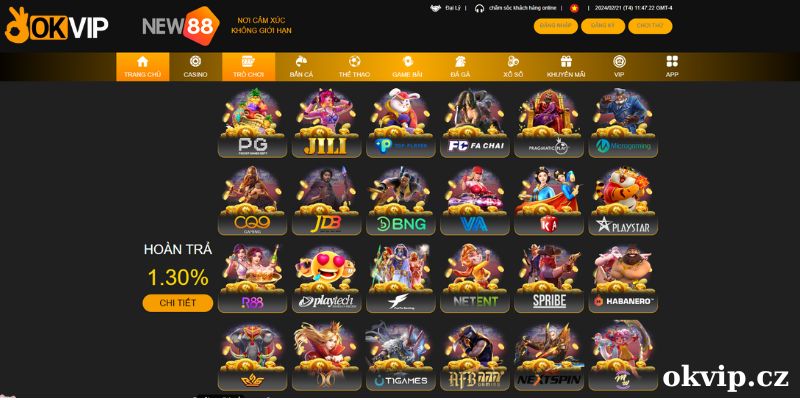
Task: Select the Bắn Cá fishing menu
Action: 302,67
